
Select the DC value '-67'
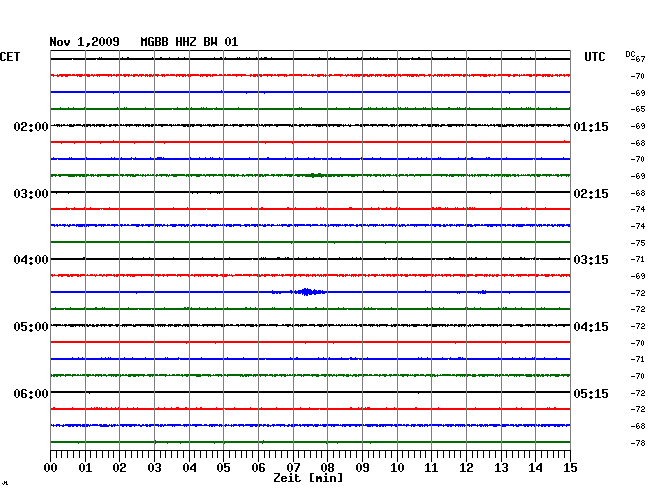tap(639, 59)
